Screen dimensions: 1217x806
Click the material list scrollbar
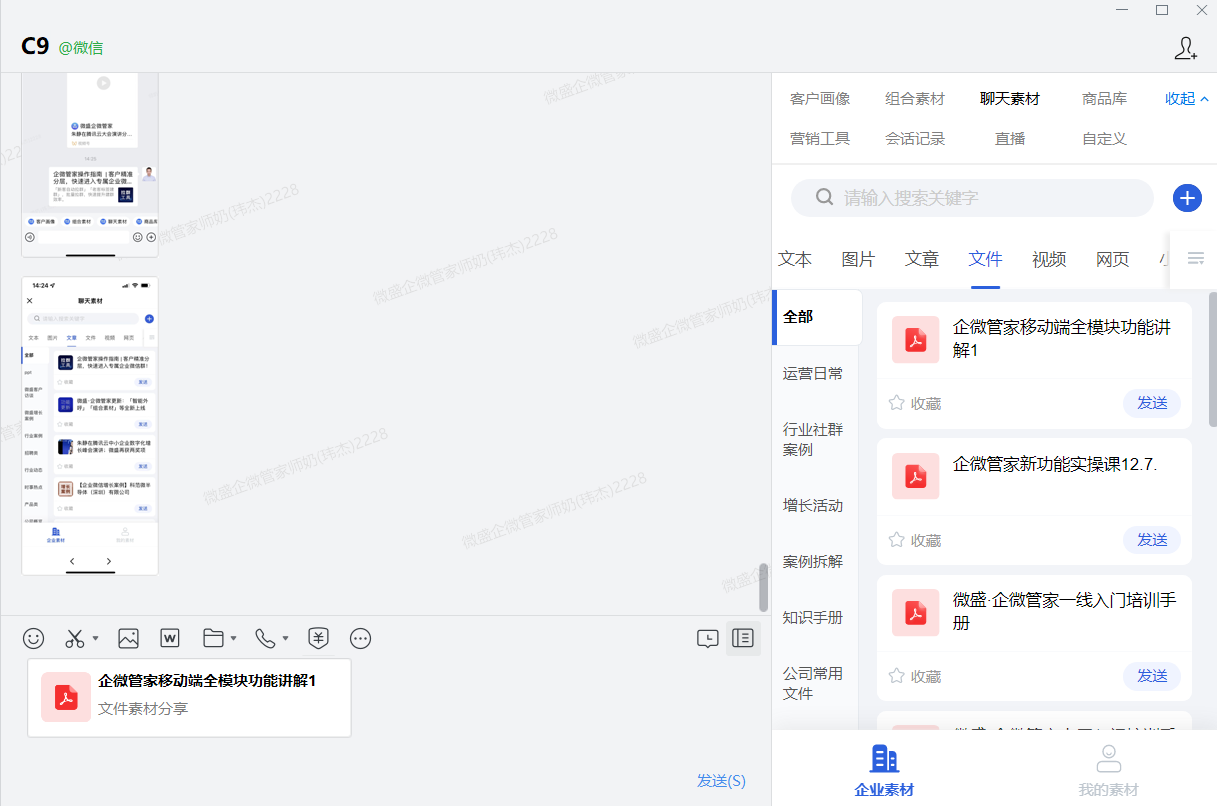[x=1212, y=360]
